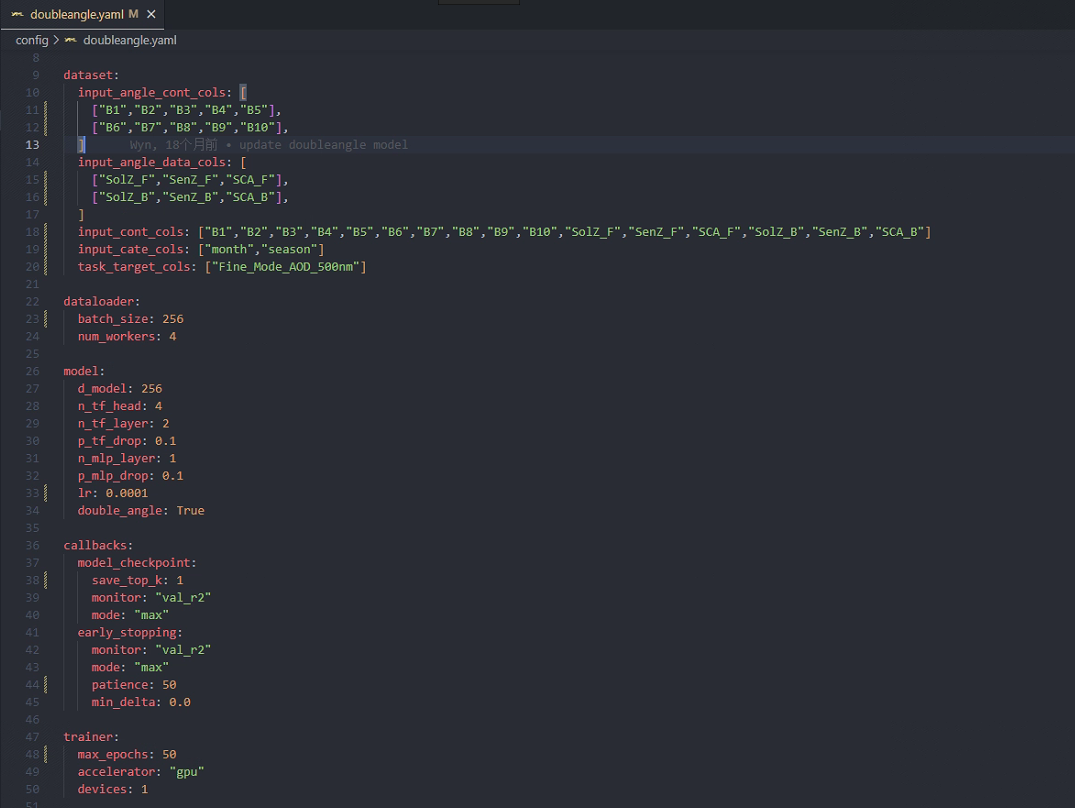Click the 'task_target_cols' key
The image size is (1075, 808).
click(x=134, y=267)
